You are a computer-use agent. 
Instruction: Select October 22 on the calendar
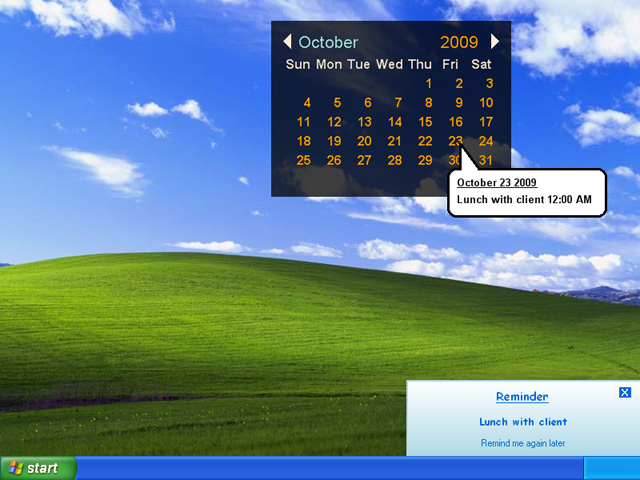tap(425, 141)
